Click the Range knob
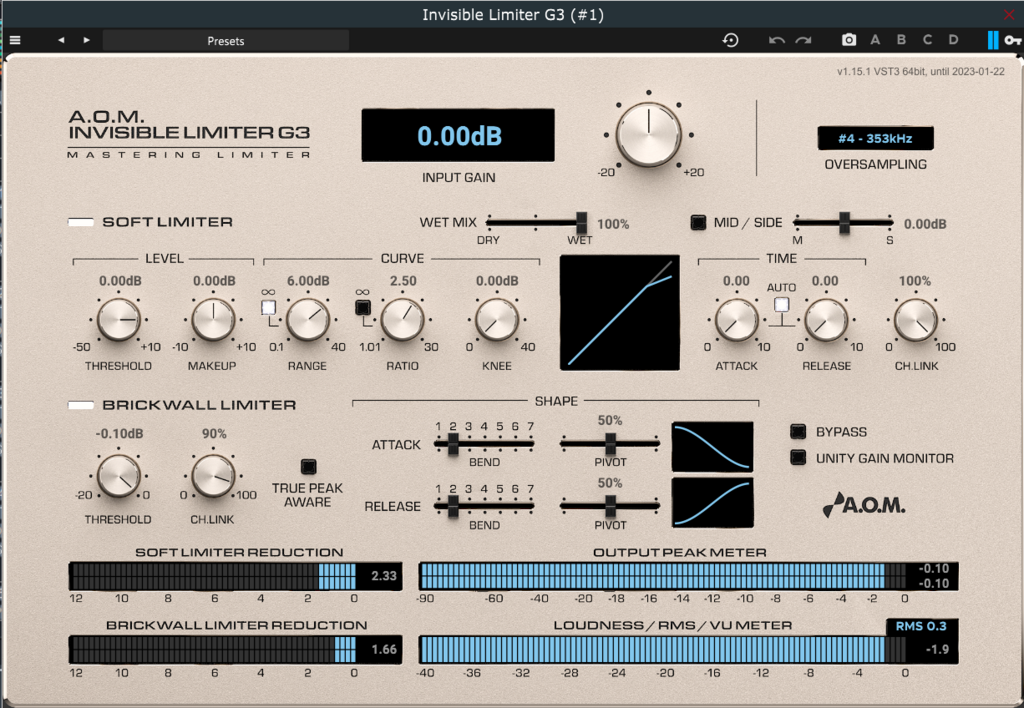Viewport: 1024px width, 708px height. pyautogui.click(x=308, y=319)
